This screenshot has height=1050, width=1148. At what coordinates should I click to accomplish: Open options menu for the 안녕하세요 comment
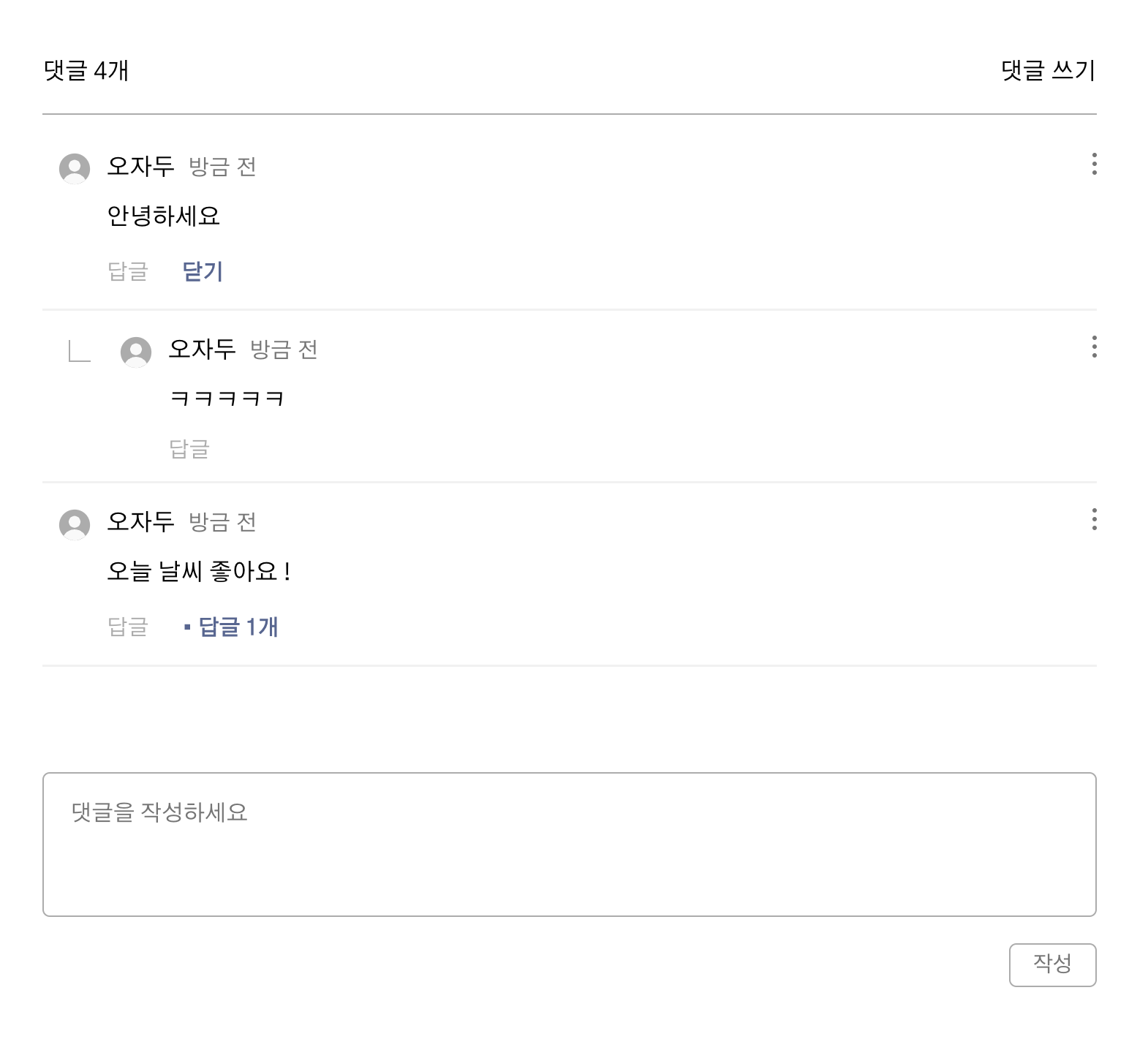(x=1094, y=164)
